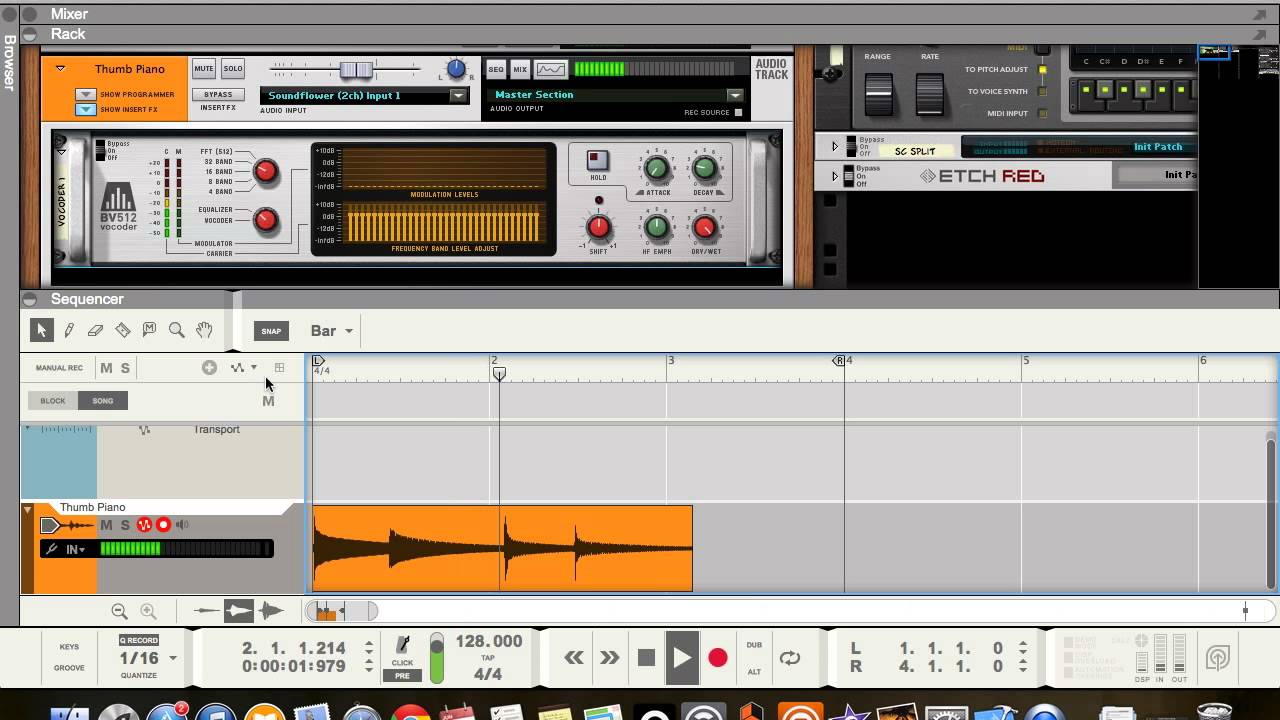This screenshot has height=720, width=1280.
Task: Expand the SC Split device
Action: (x=835, y=147)
